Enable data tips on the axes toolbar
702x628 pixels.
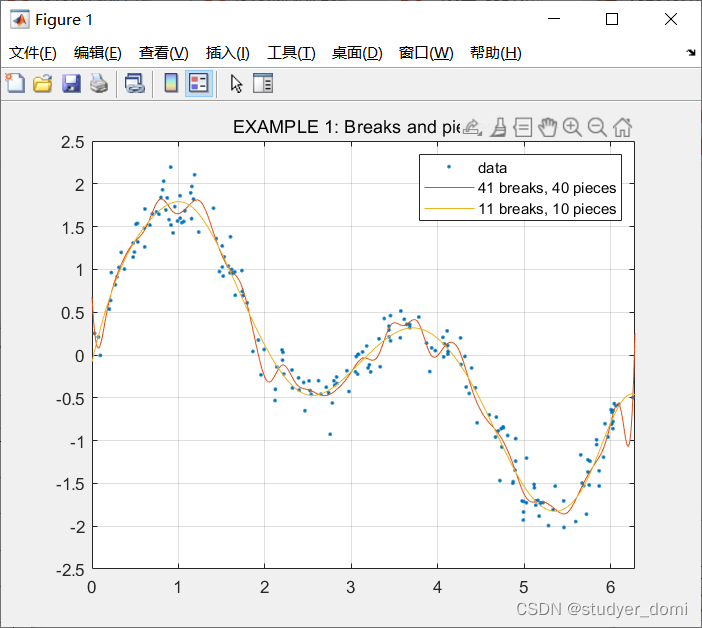click(x=522, y=128)
